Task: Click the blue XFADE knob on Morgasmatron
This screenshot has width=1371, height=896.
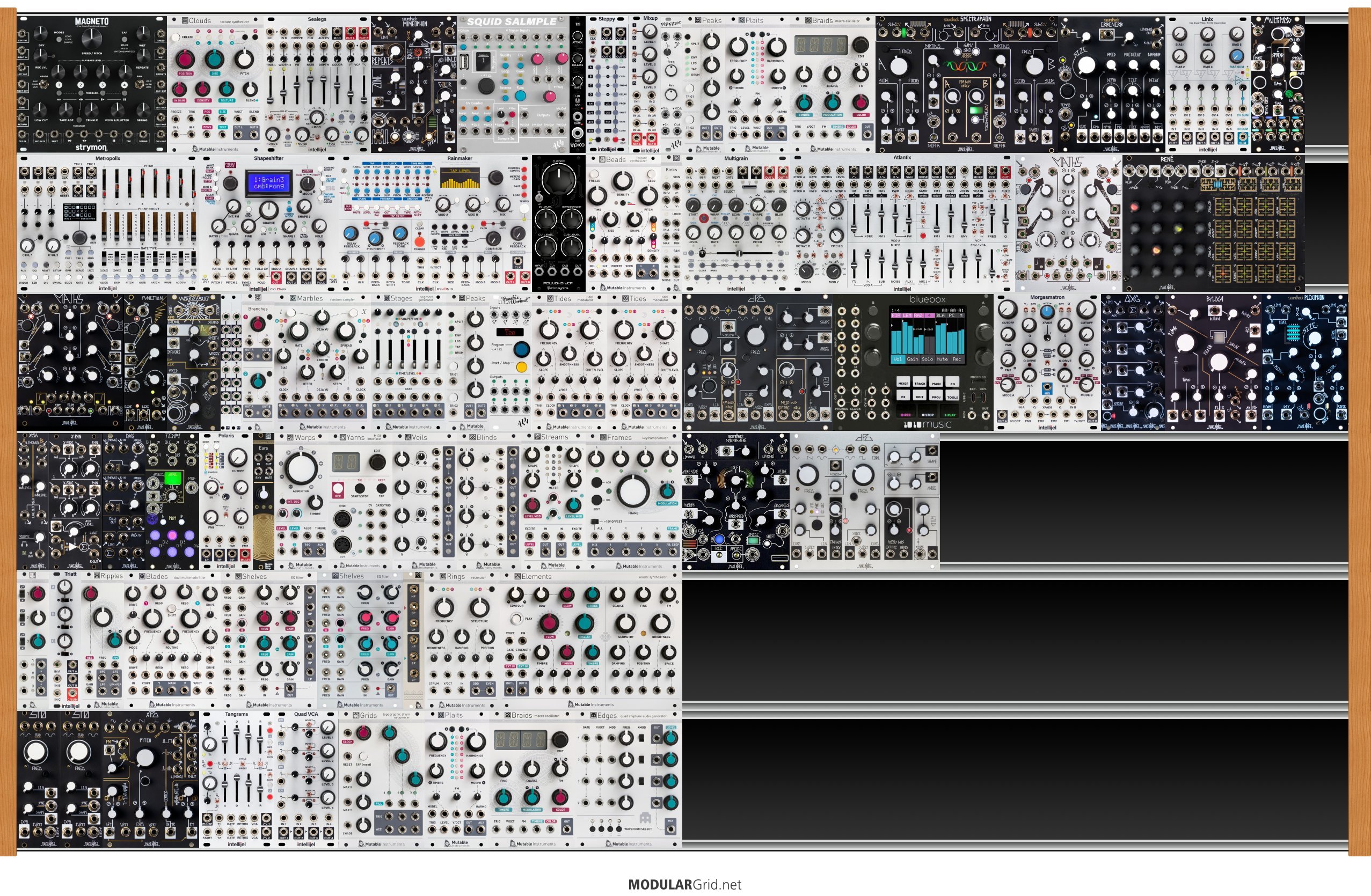Action: 1047,312
